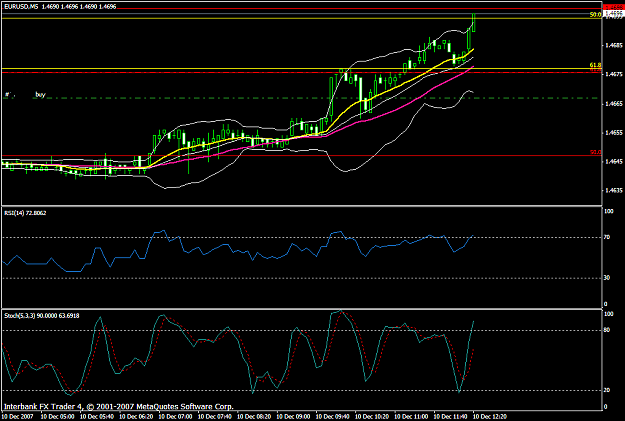Click the 10 Dec 05:40 time label
The height and width of the screenshot is (421, 625).
point(97,417)
